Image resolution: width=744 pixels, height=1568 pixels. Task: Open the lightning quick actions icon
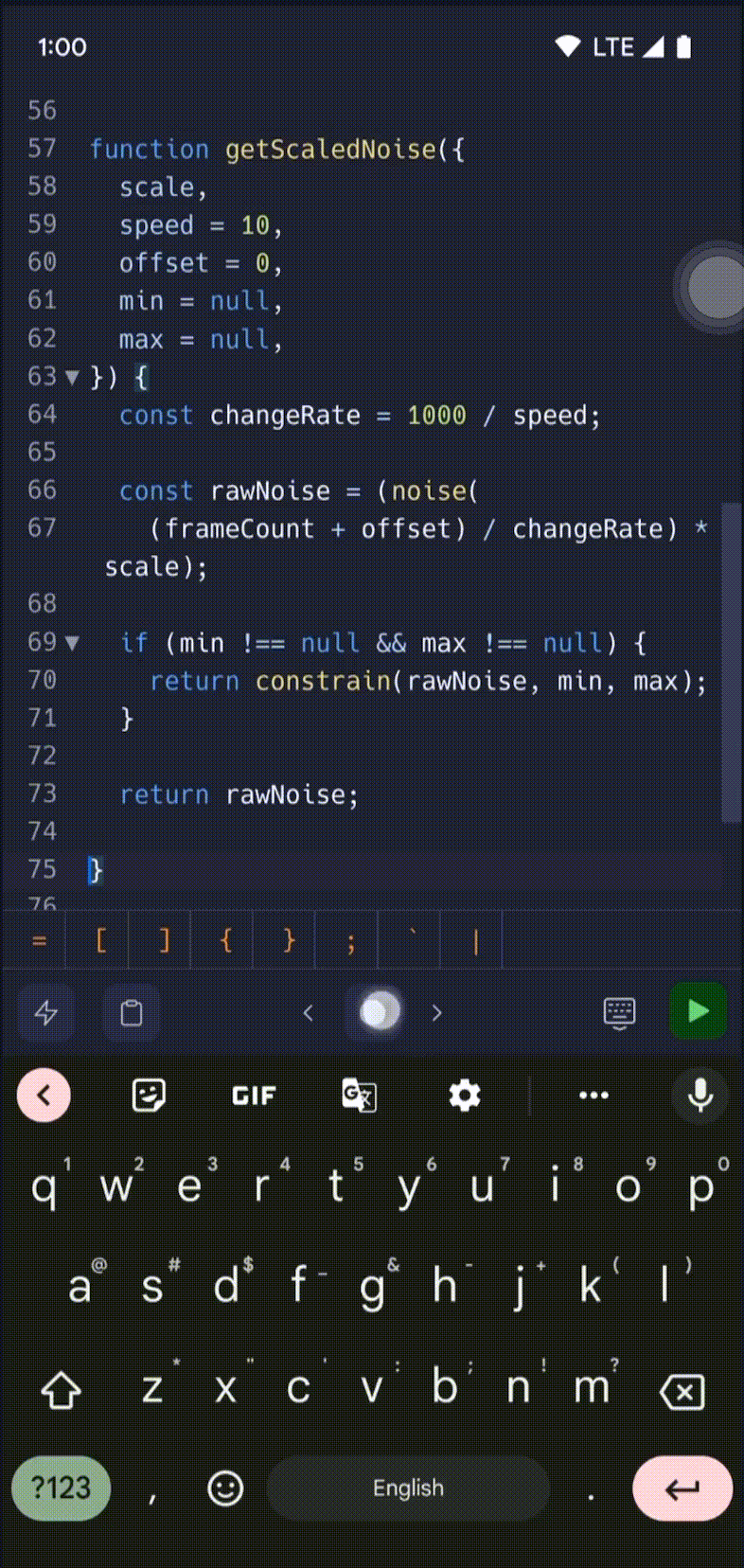46,1012
